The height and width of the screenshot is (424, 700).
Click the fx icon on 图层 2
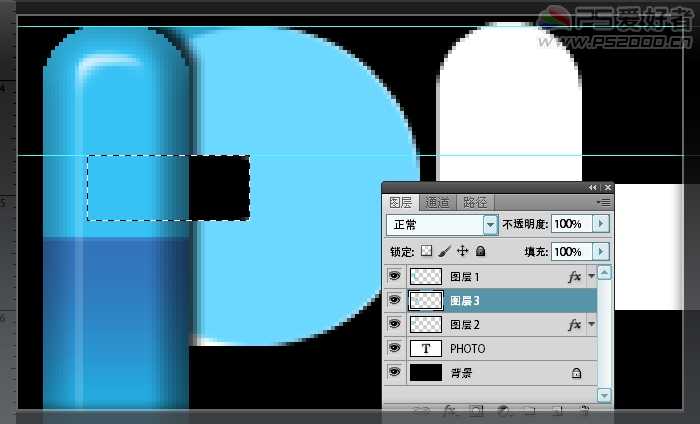[575, 324]
